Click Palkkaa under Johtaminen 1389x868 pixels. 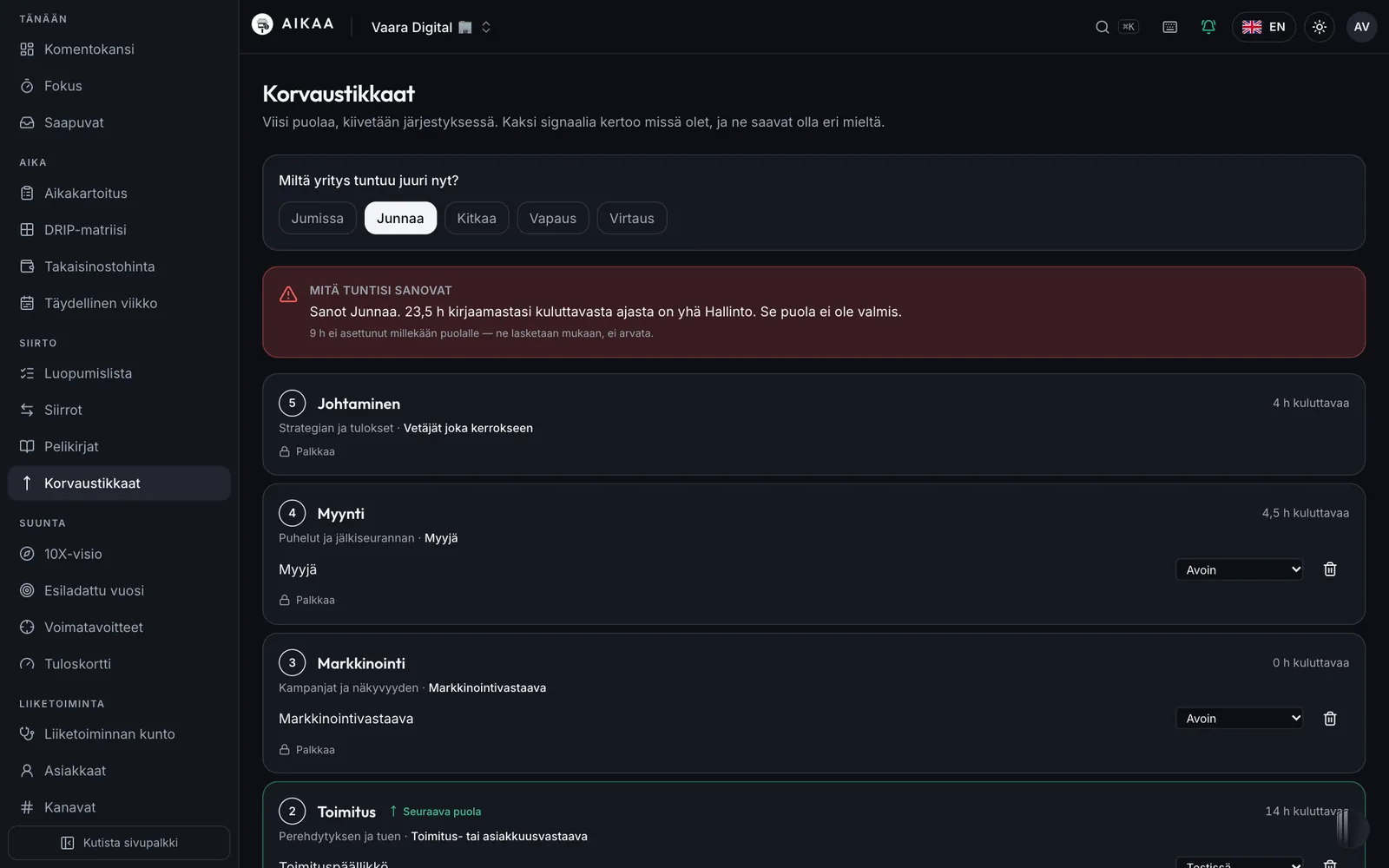coord(307,451)
